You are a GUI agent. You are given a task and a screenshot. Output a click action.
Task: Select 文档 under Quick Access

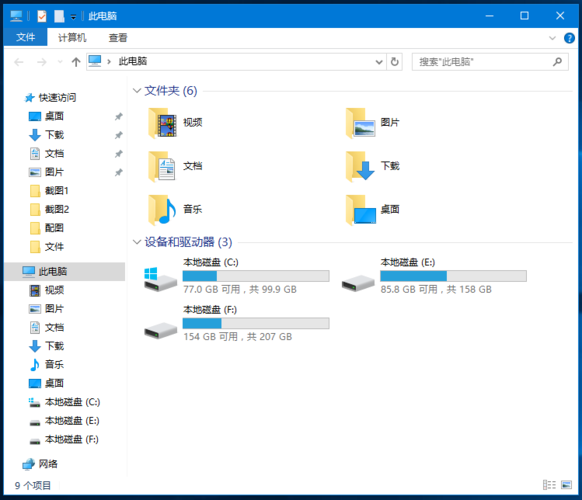[x=47, y=154]
